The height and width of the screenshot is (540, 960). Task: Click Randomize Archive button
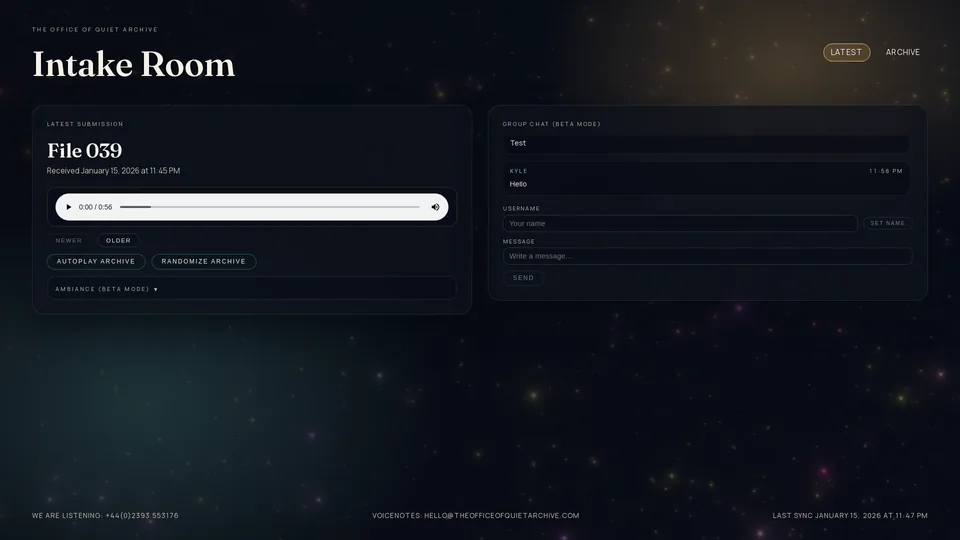coord(203,261)
